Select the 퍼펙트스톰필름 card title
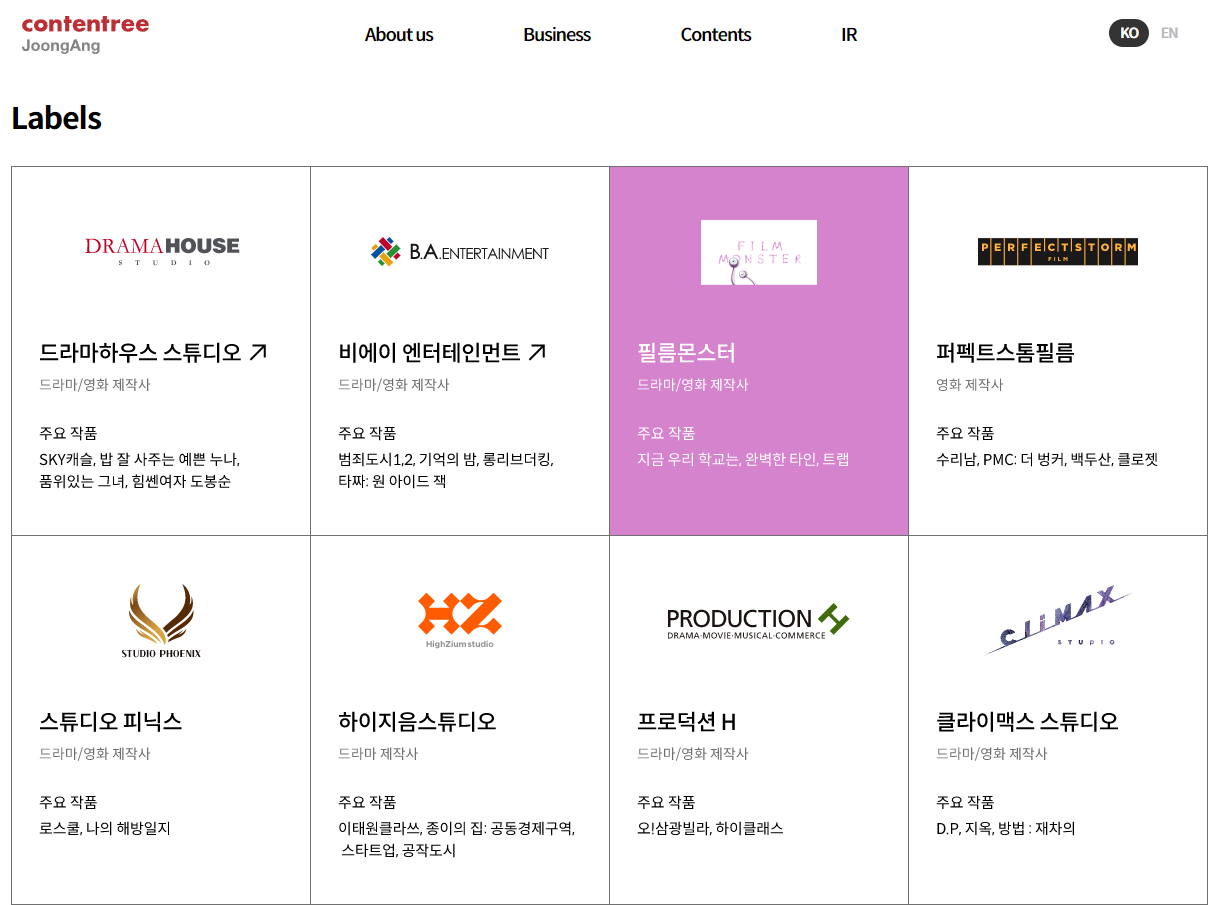This screenshot has width=1213, height=905. click(1005, 353)
